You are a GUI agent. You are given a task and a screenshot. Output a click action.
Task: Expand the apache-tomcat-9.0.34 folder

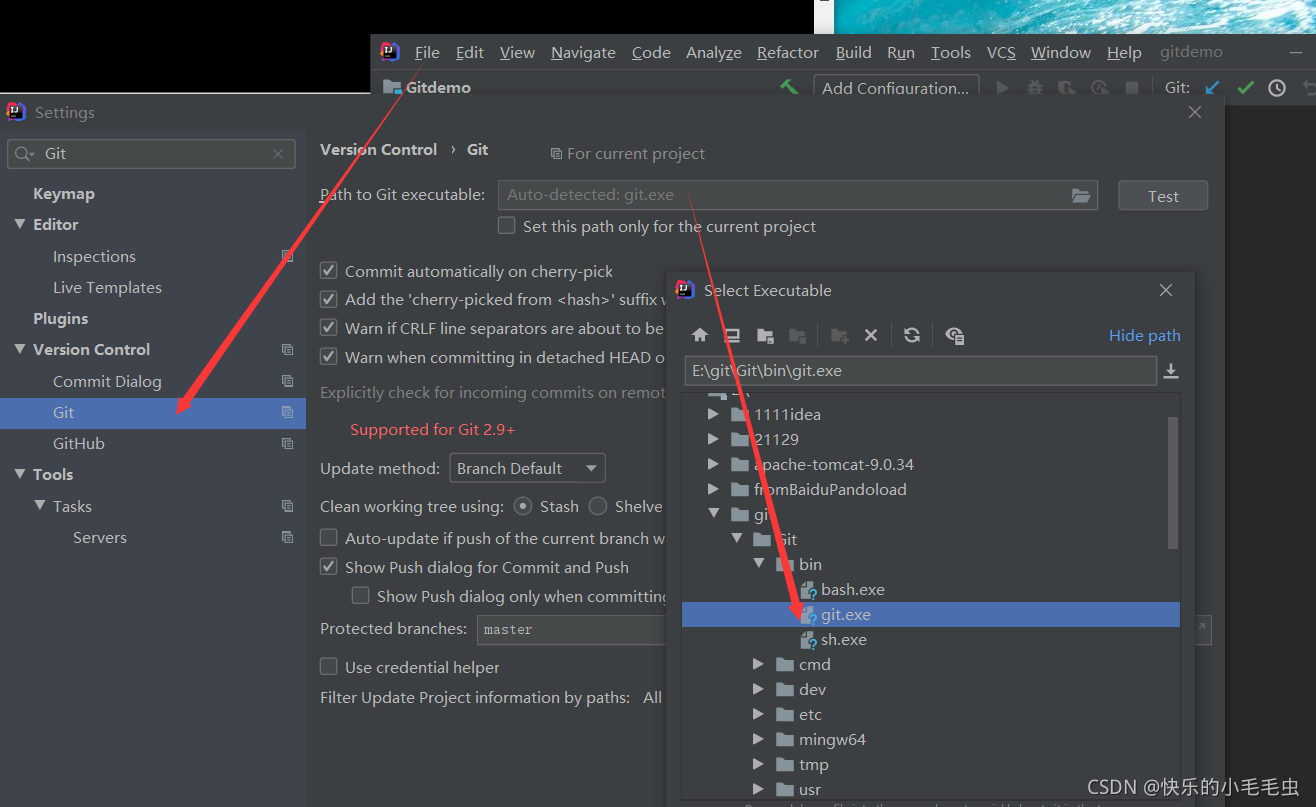[712, 464]
